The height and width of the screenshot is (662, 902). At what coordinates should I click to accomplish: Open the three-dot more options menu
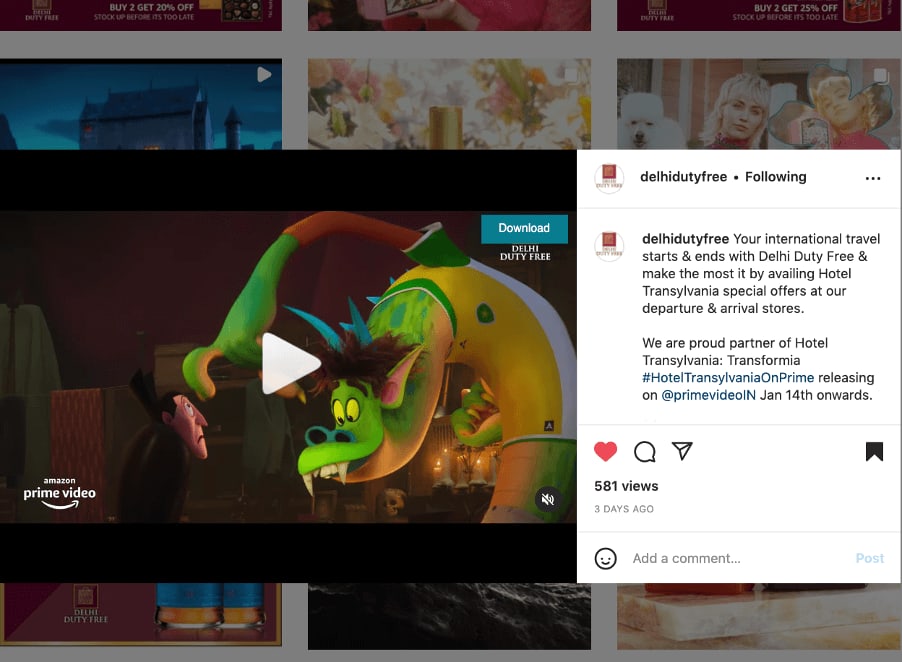pos(873,178)
